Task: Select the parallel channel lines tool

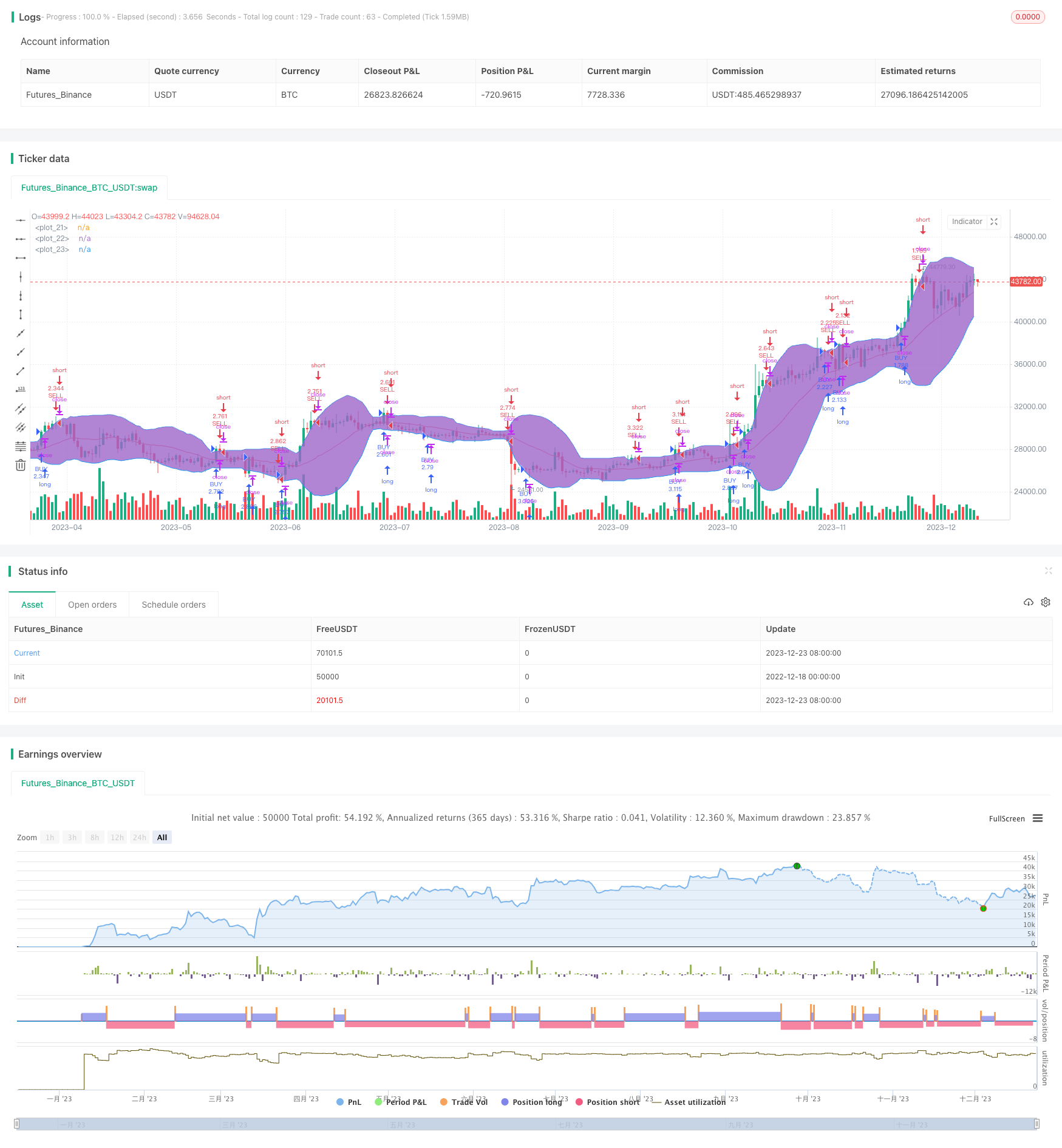Action: [x=21, y=409]
